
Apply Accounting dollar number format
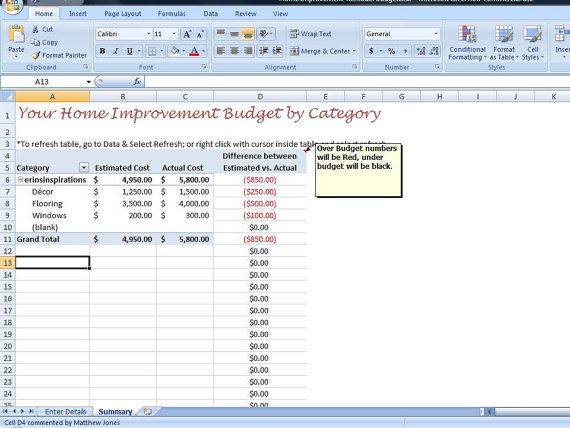pos(371,51)
